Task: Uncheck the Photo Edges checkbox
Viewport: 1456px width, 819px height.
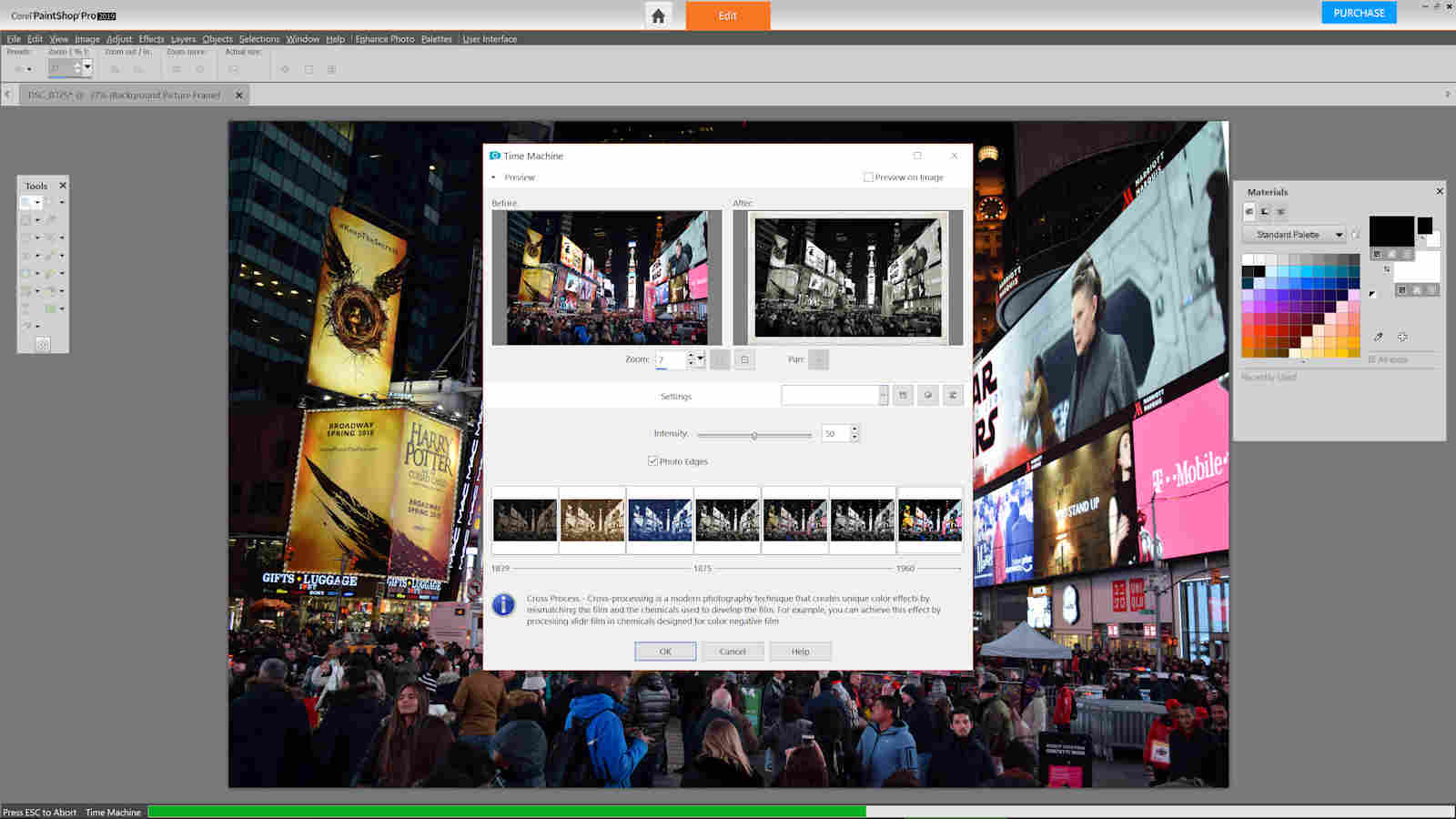Action: coord(652,461)
